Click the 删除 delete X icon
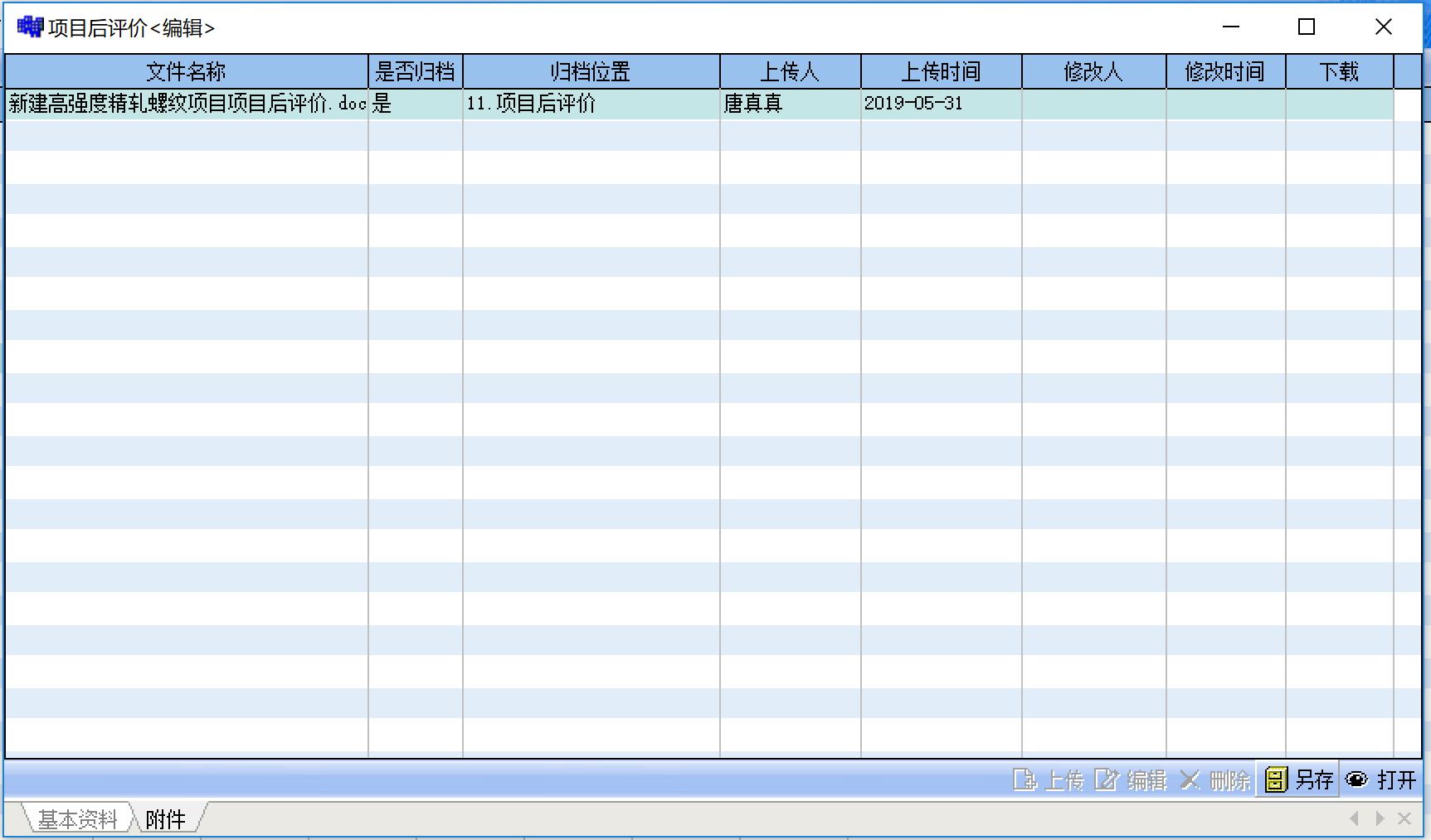1431x840 pixels. pos(1190,780)
